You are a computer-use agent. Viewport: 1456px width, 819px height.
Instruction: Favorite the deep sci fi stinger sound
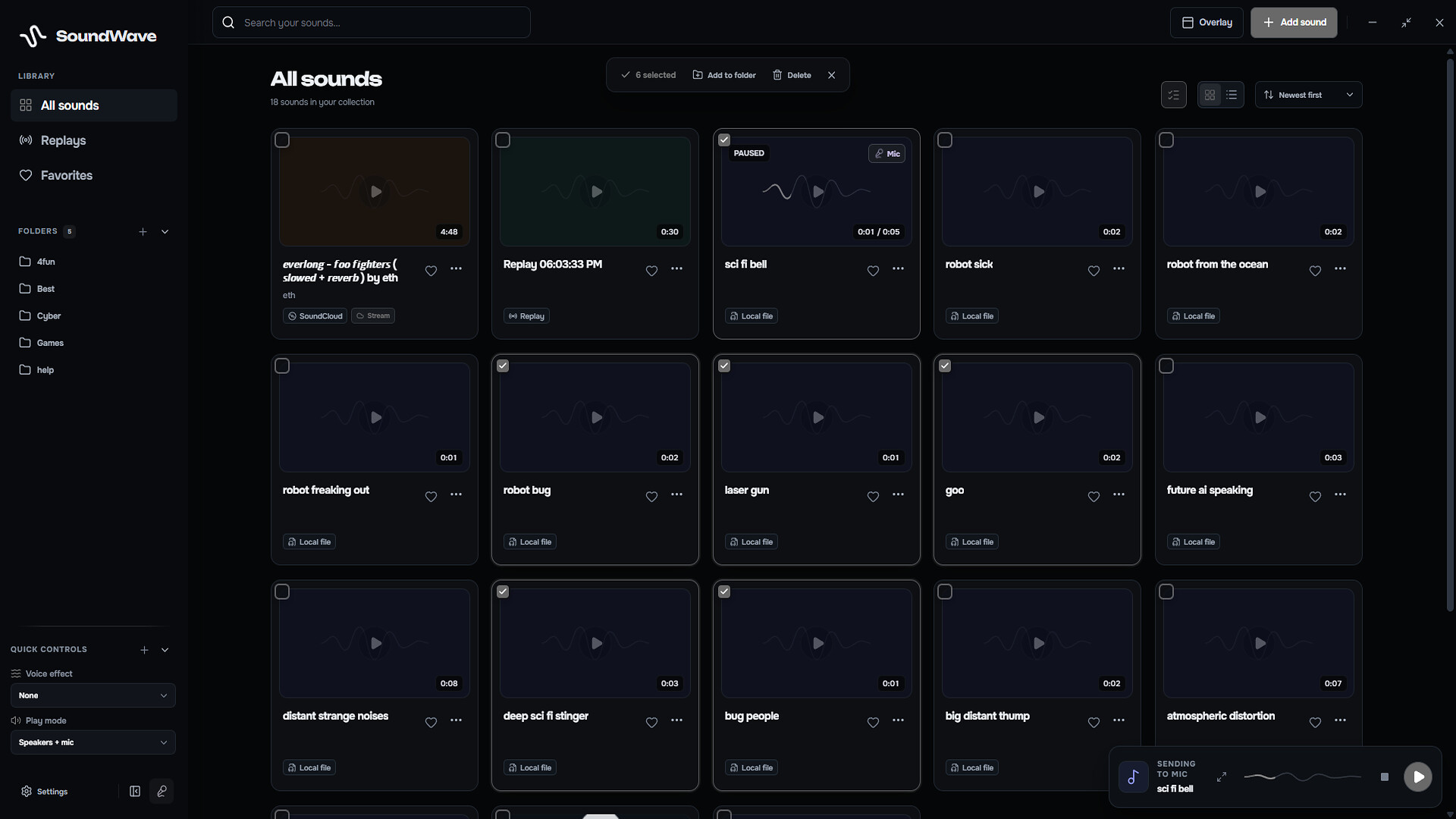[651, 723]
